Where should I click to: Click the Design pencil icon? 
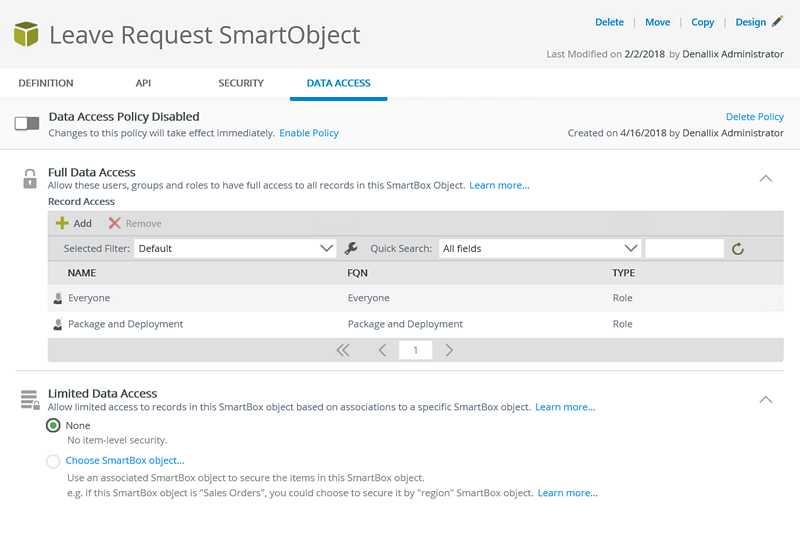coord(777,21)
